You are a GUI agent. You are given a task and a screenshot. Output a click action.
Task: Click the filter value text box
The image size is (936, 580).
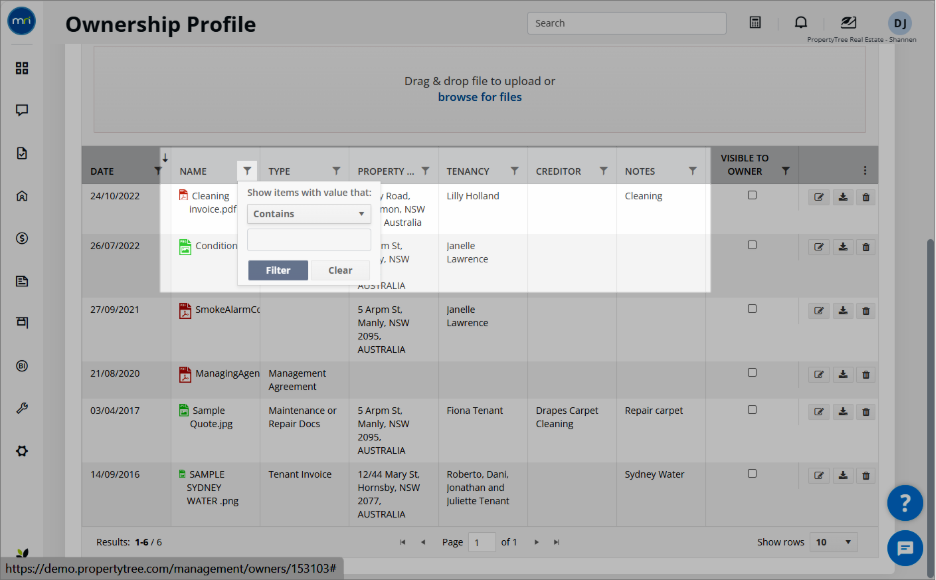pos(309,240)
